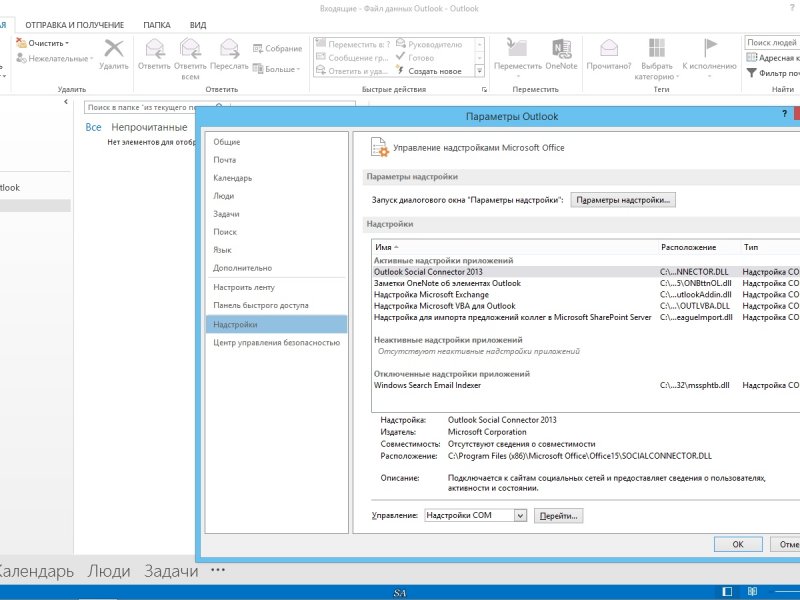
Task: Run quick step Руководителю
Action: coord(429,44)
